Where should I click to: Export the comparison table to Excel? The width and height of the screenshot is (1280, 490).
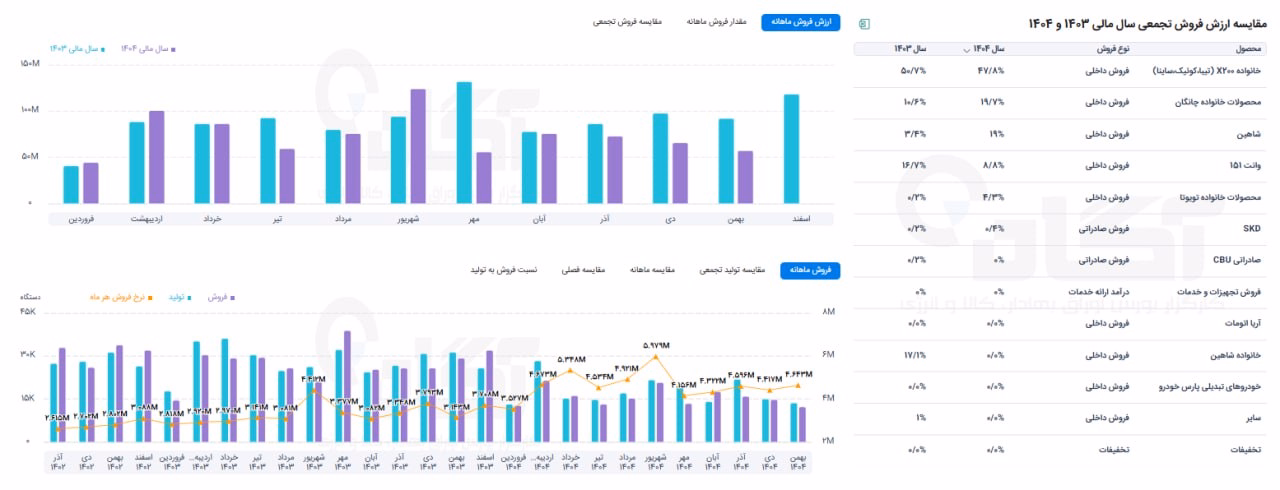pyautogui.click(x=865, y=23)
